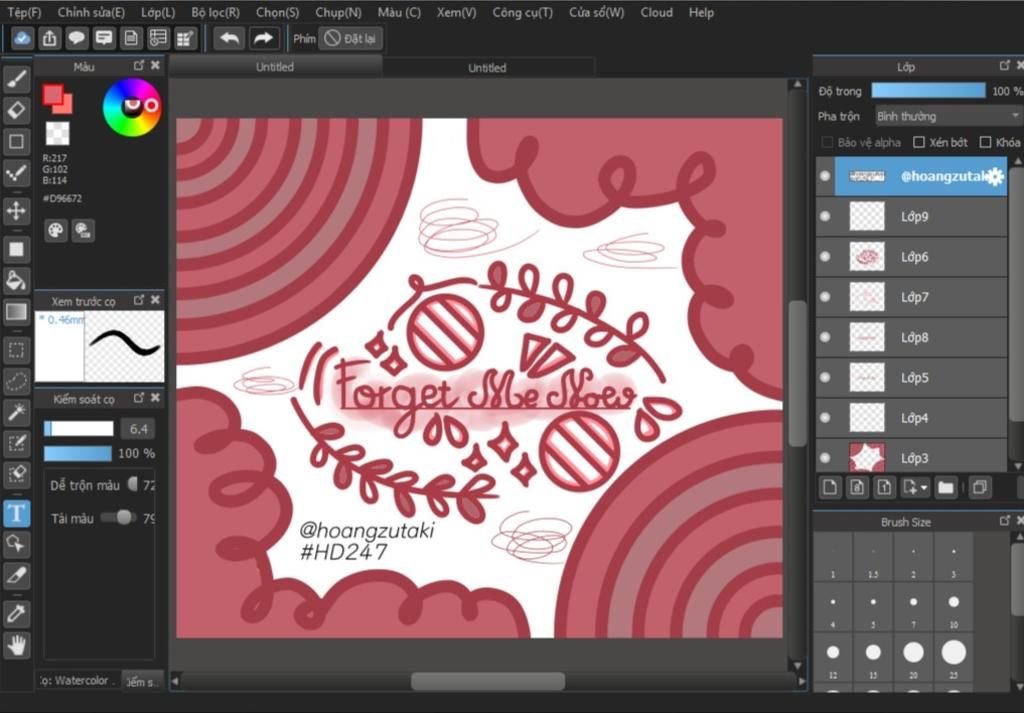Click the Redo arrow
Image resolution: width=1024 pixels, height=713 pixels.
point(263,39)
